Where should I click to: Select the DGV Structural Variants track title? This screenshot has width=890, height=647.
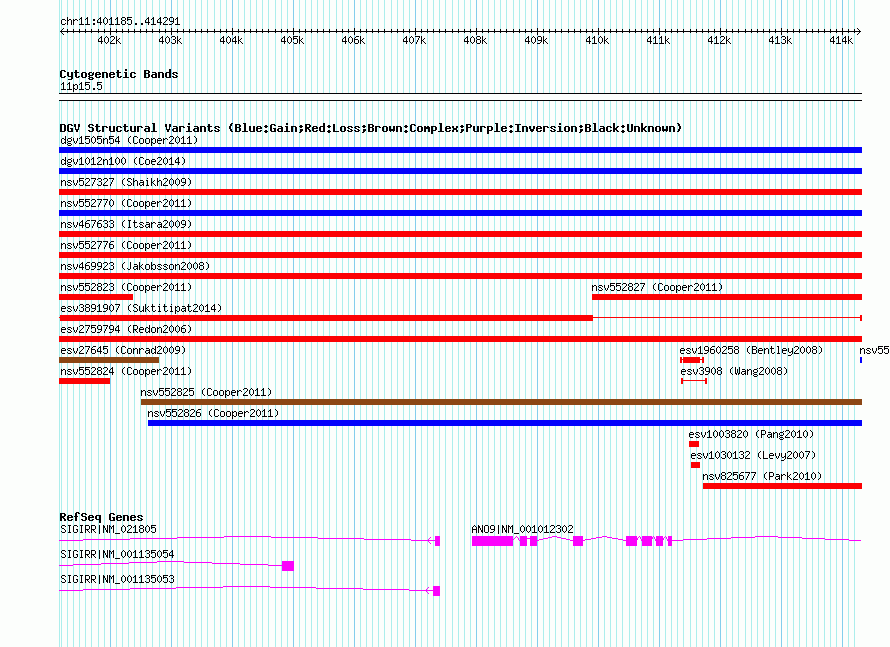pos(370,128)
